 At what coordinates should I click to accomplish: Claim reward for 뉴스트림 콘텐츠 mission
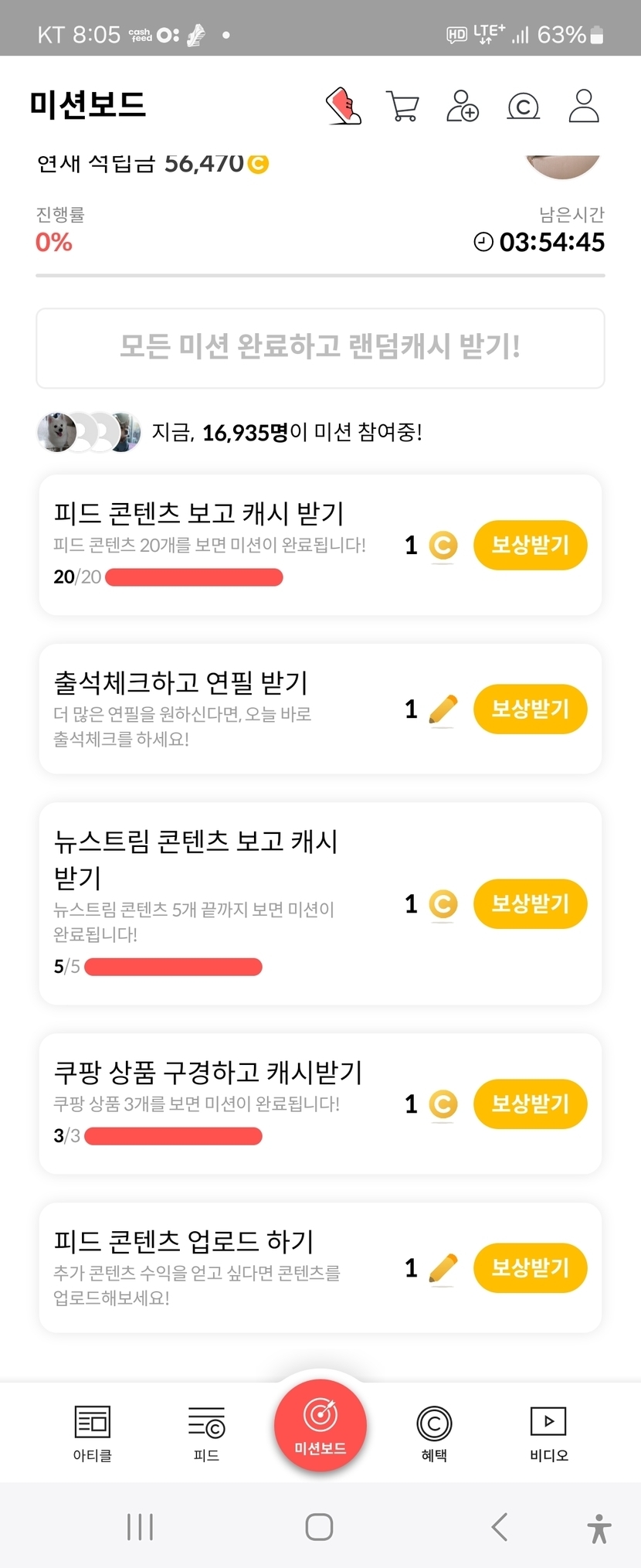tap(530, 903)
